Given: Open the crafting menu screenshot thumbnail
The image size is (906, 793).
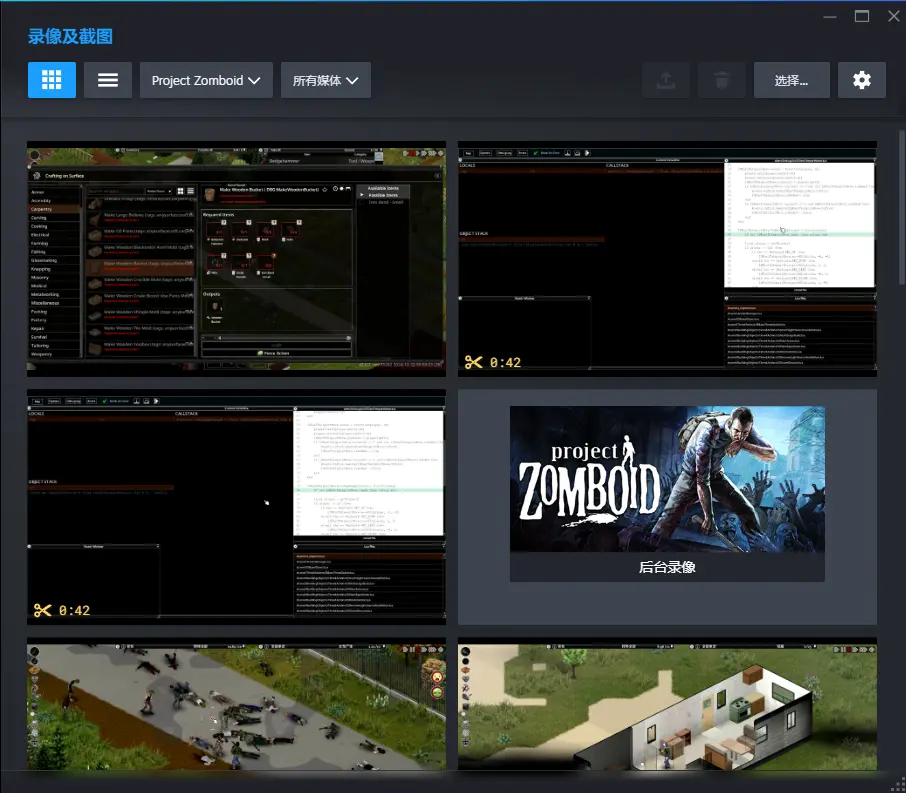Looking at the screenshot, I should pyautogui.click(x=236, y=258).
